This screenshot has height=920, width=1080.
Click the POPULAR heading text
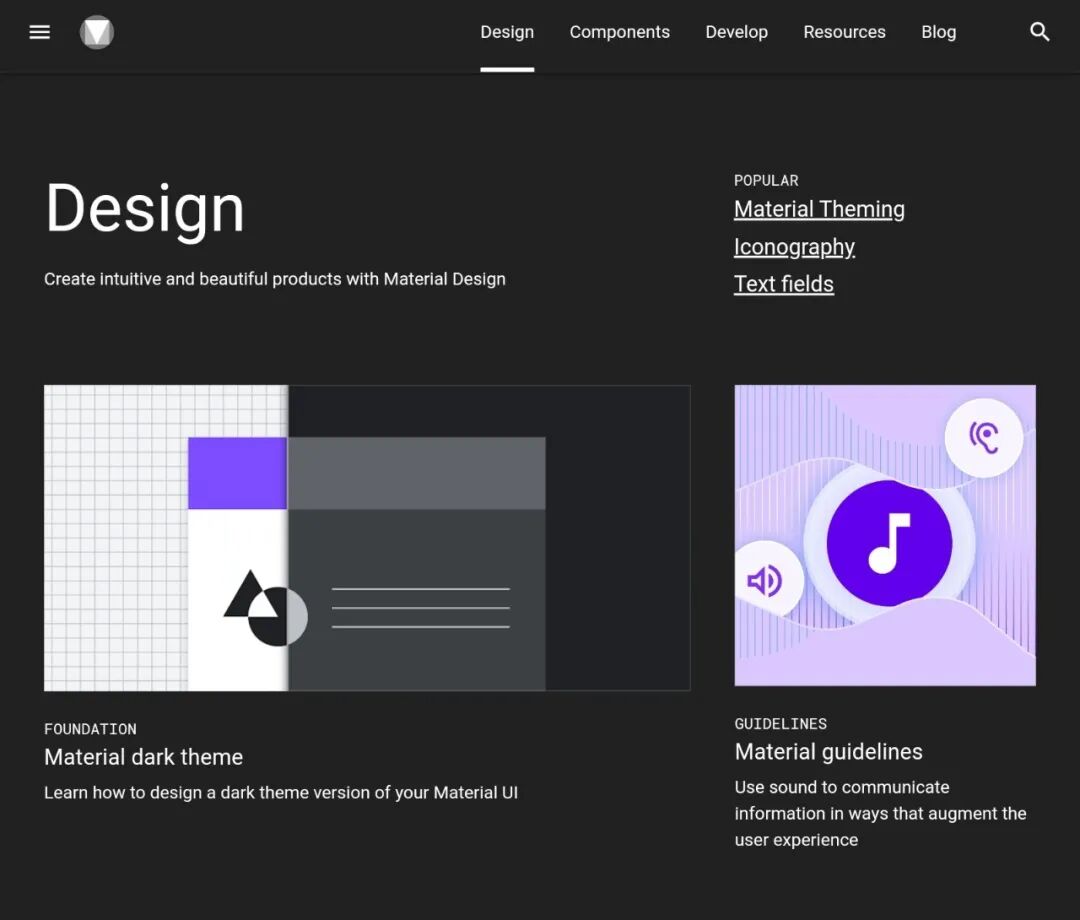coord(766,180)
